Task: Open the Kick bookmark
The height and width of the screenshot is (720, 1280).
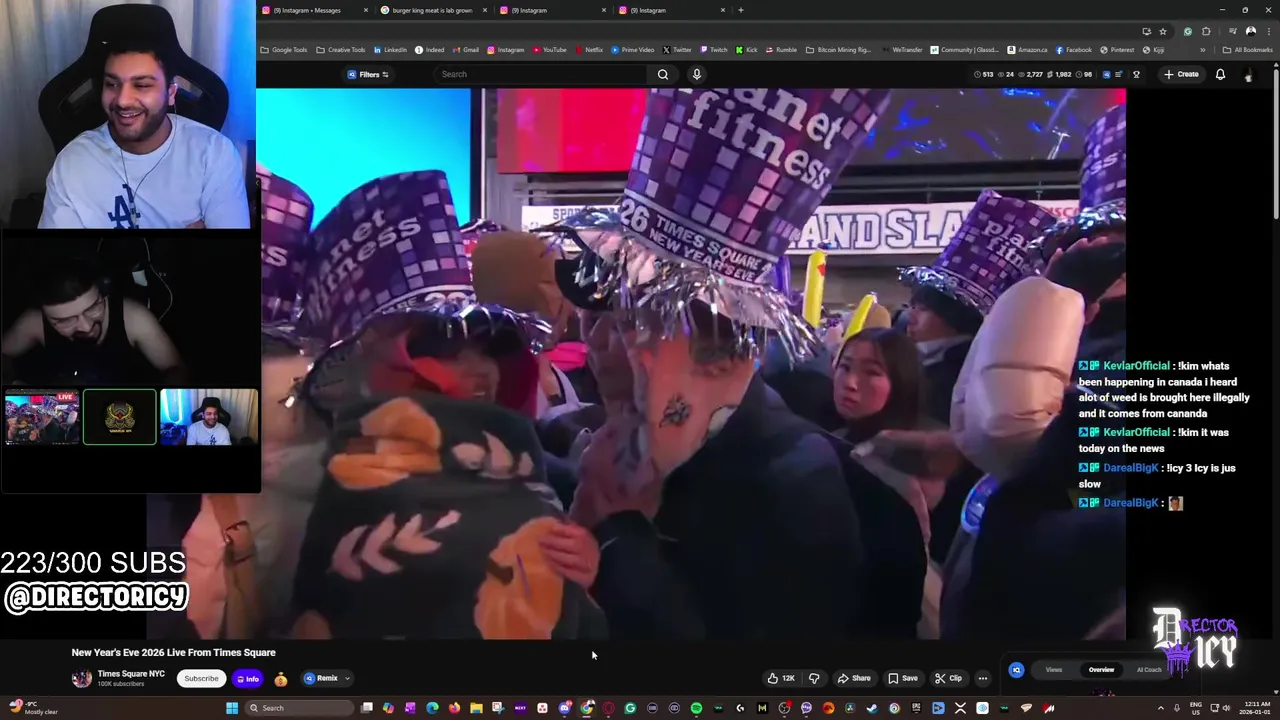Action: click(x=747, y=50)
